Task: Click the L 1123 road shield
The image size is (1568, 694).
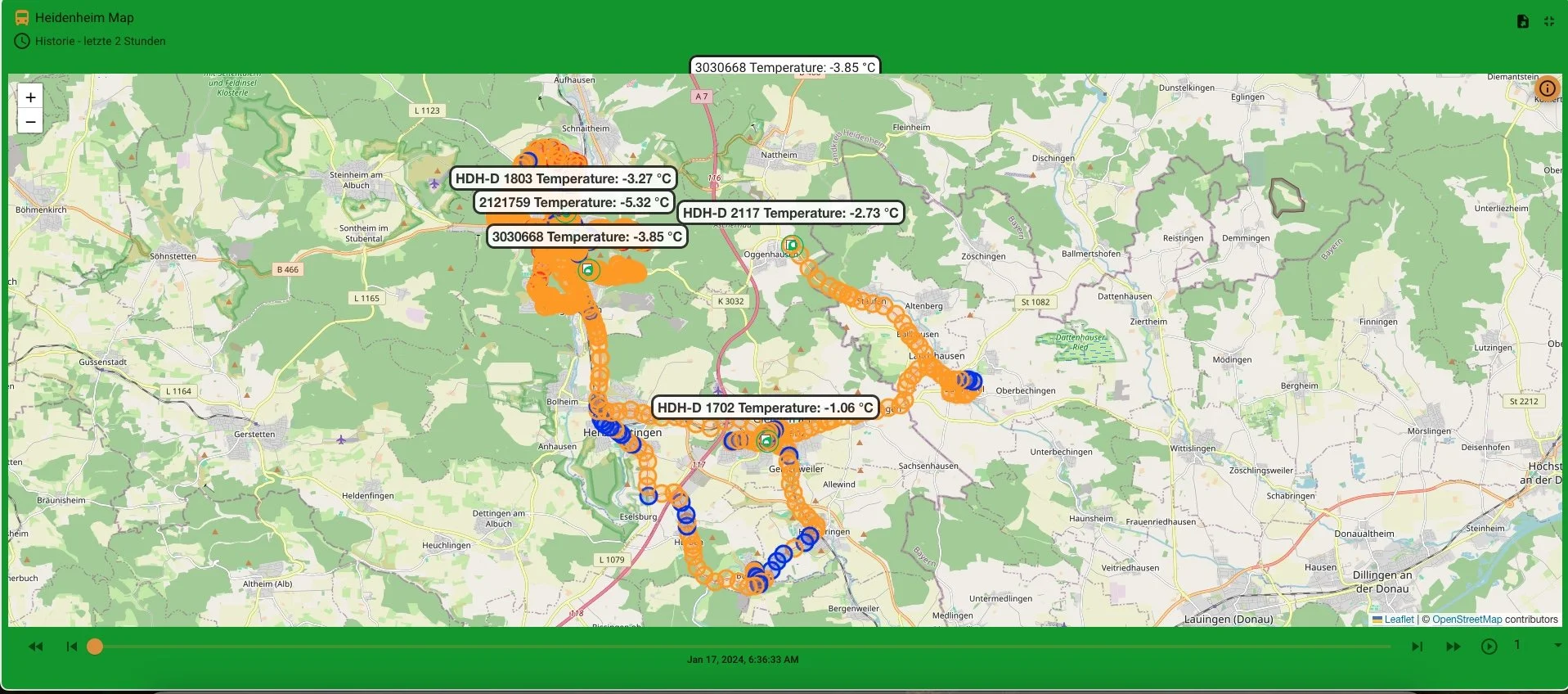Action: (x=427, y=110)
